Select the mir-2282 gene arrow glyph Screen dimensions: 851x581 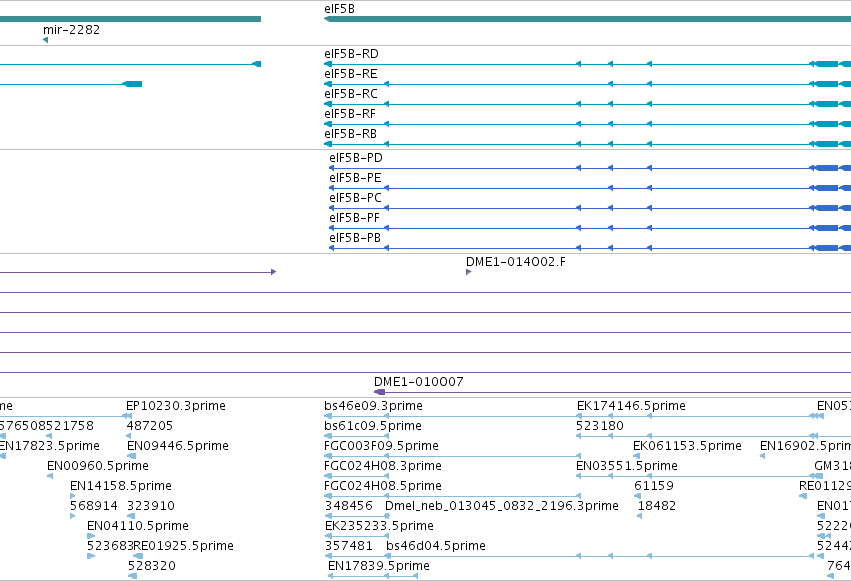(x=46, y=40)
